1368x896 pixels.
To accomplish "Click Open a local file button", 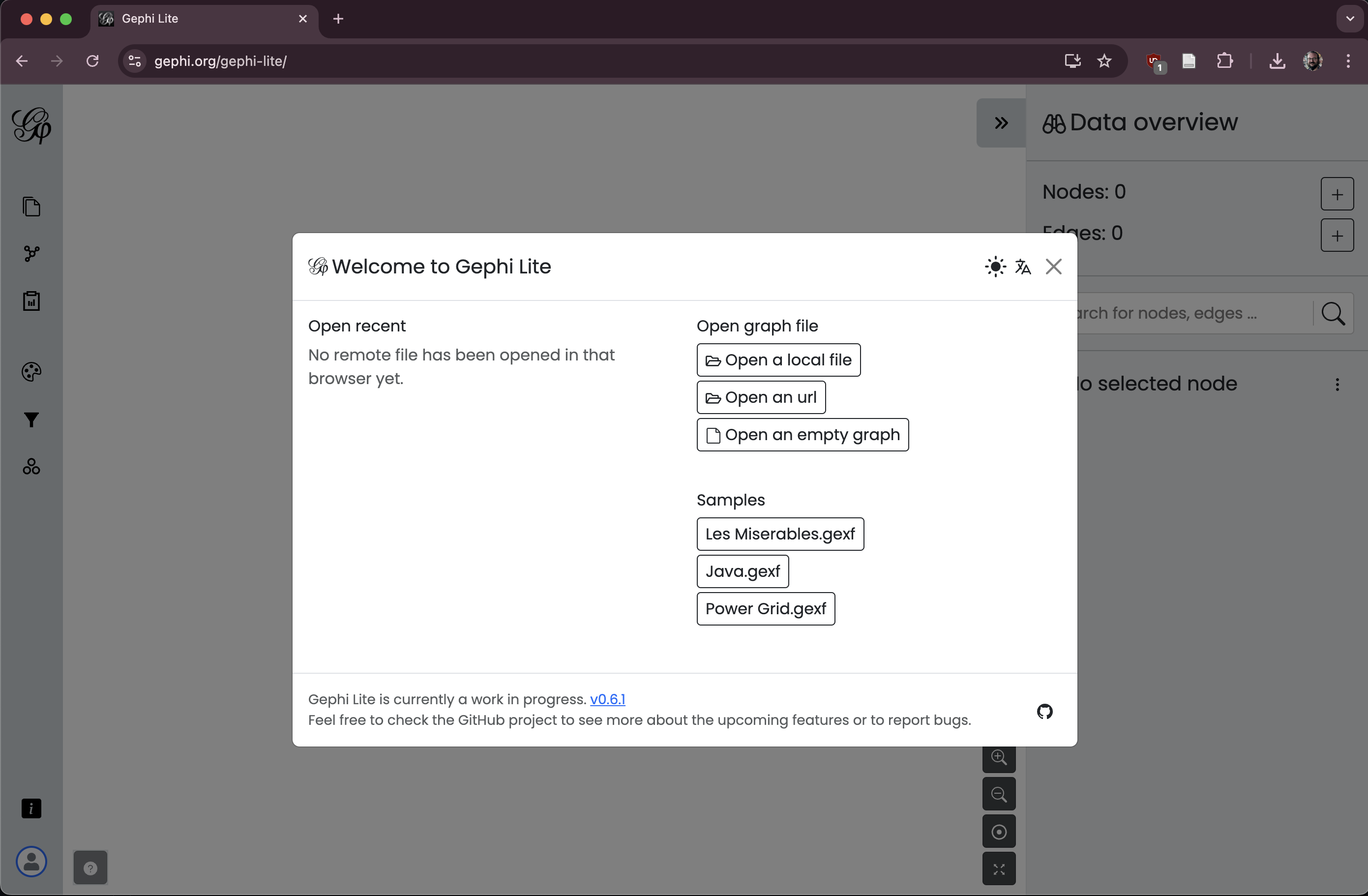I will [x=778, y=360].
